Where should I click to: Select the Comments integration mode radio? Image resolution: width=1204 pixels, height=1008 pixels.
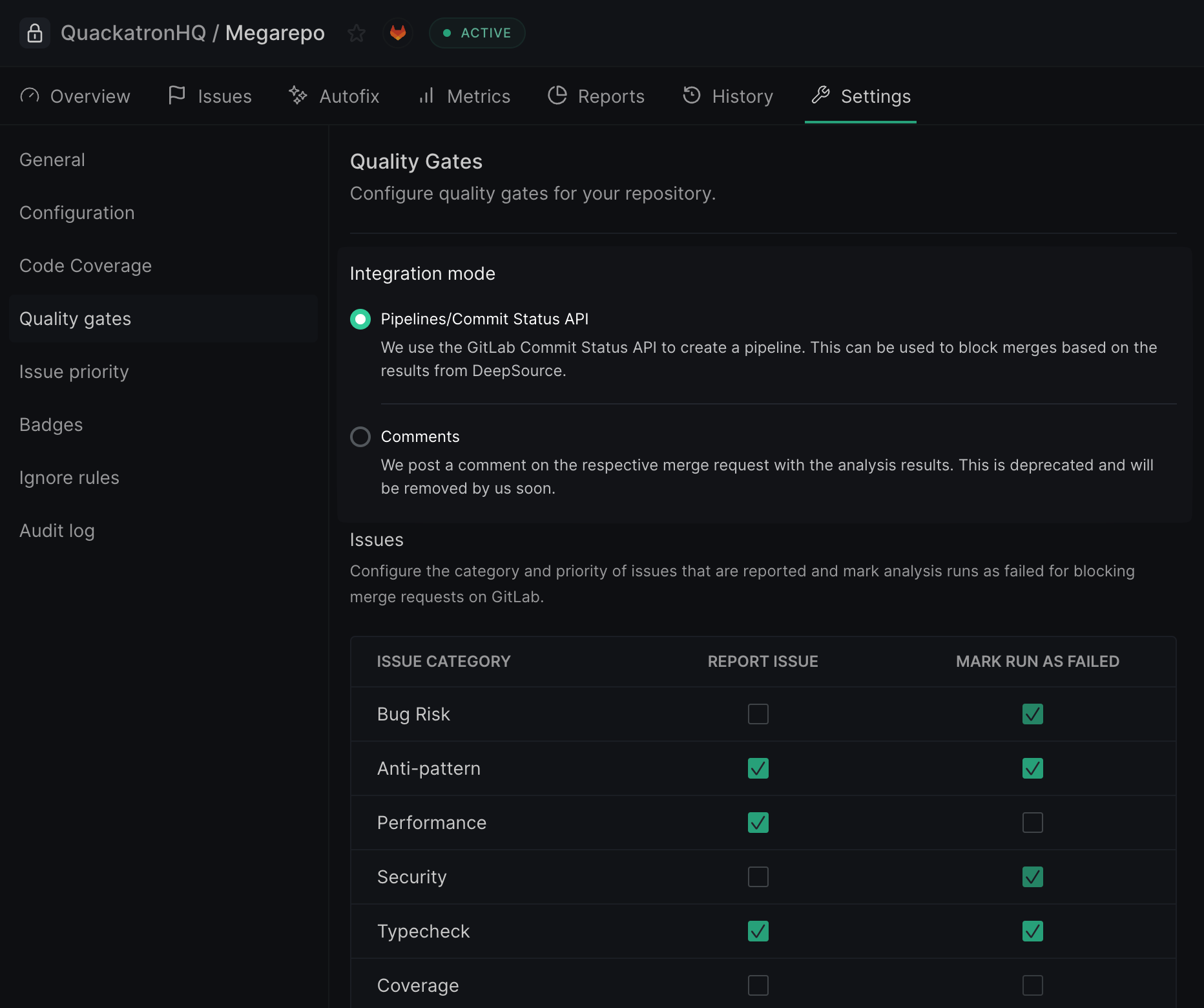[360, 437]
